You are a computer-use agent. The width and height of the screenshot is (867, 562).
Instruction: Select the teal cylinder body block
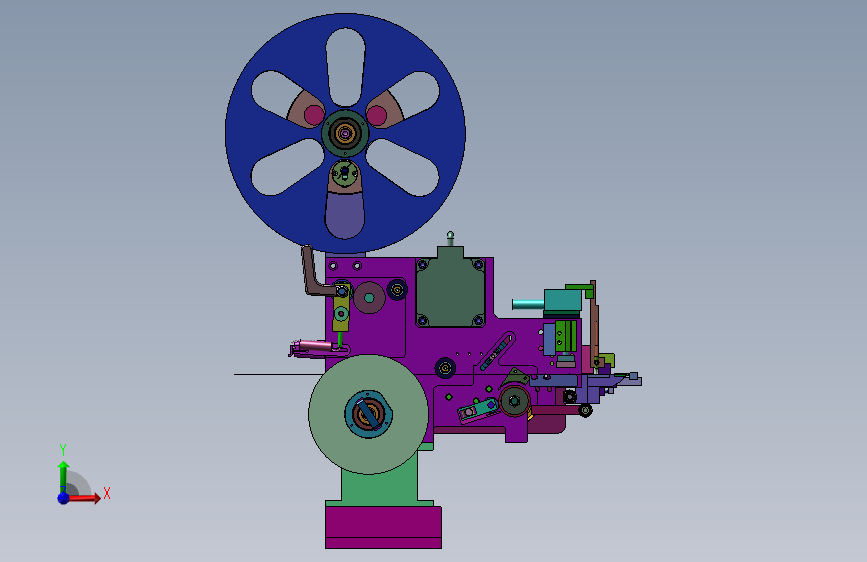coord(563,300)
